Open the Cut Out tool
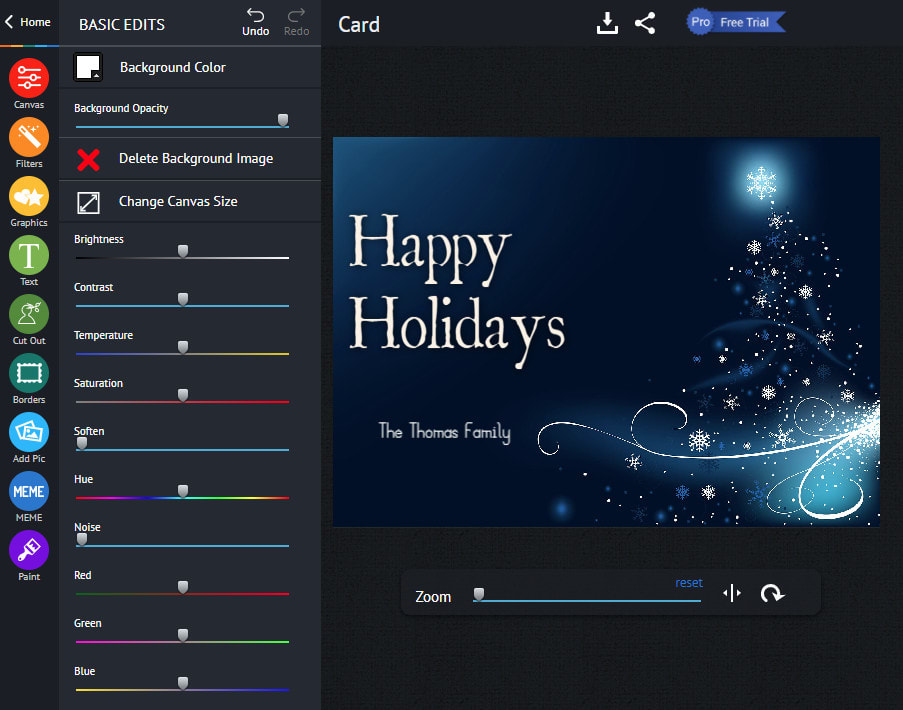The height and width of the screenshot is (710, 903). click(x=29, y=320)
